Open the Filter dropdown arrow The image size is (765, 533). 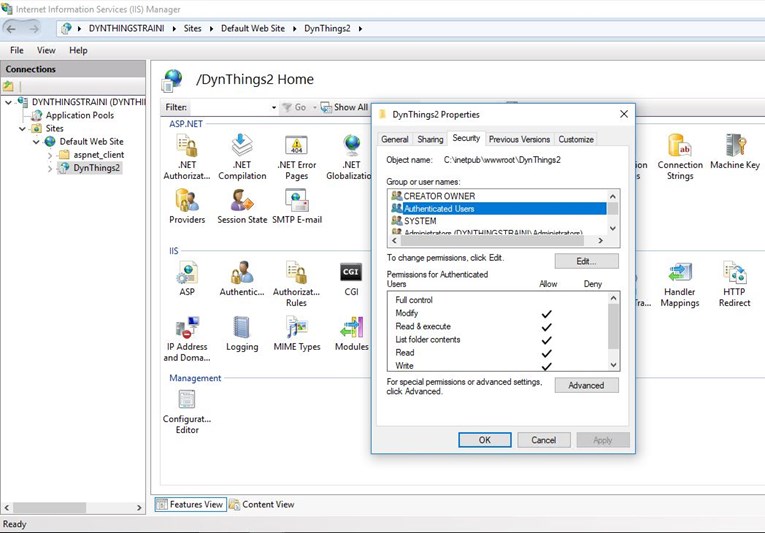pyautogui.click(x=274, y=107)
